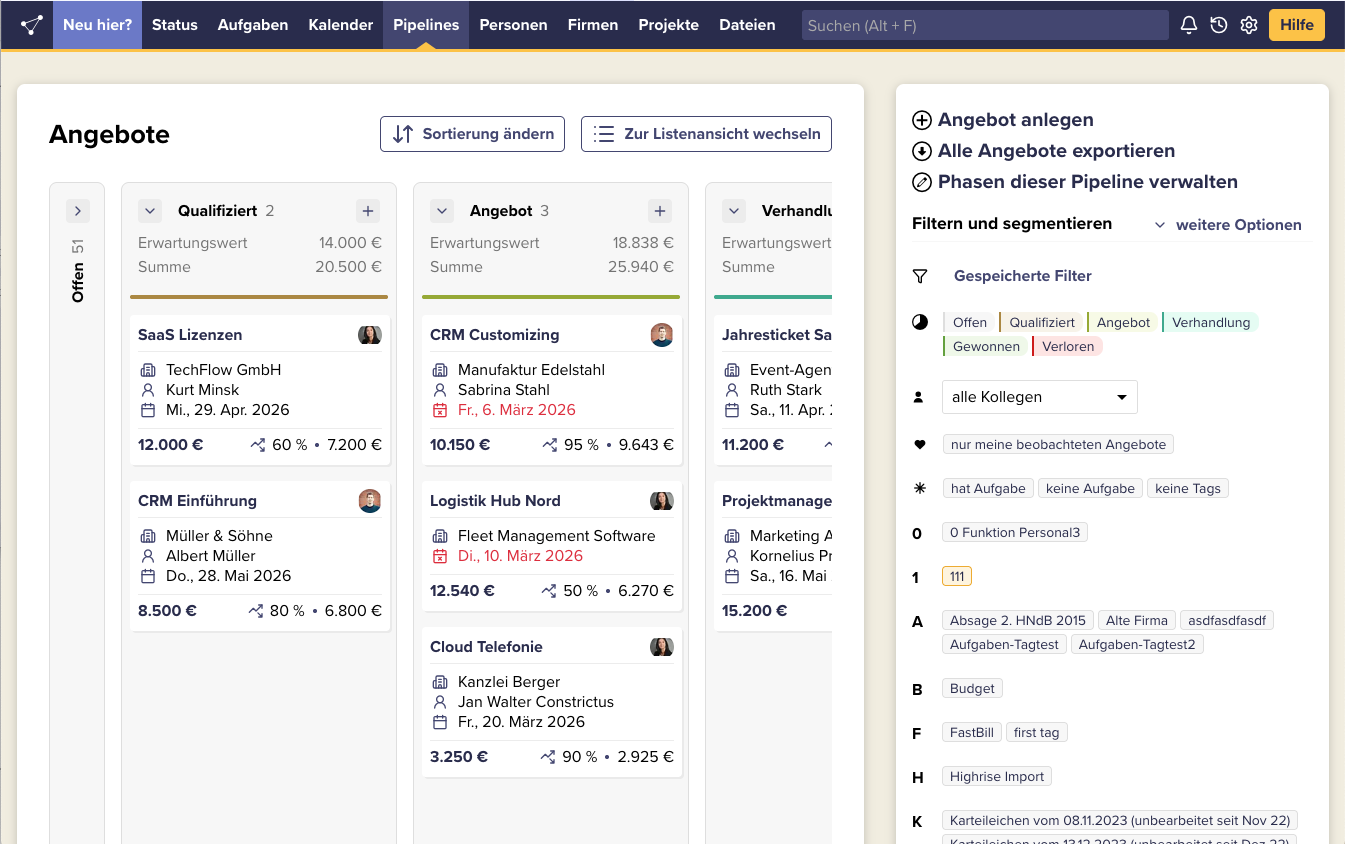Open the alle Kollegen dropdown
The image size is (1345, 844).
(x=1039, y=396)
